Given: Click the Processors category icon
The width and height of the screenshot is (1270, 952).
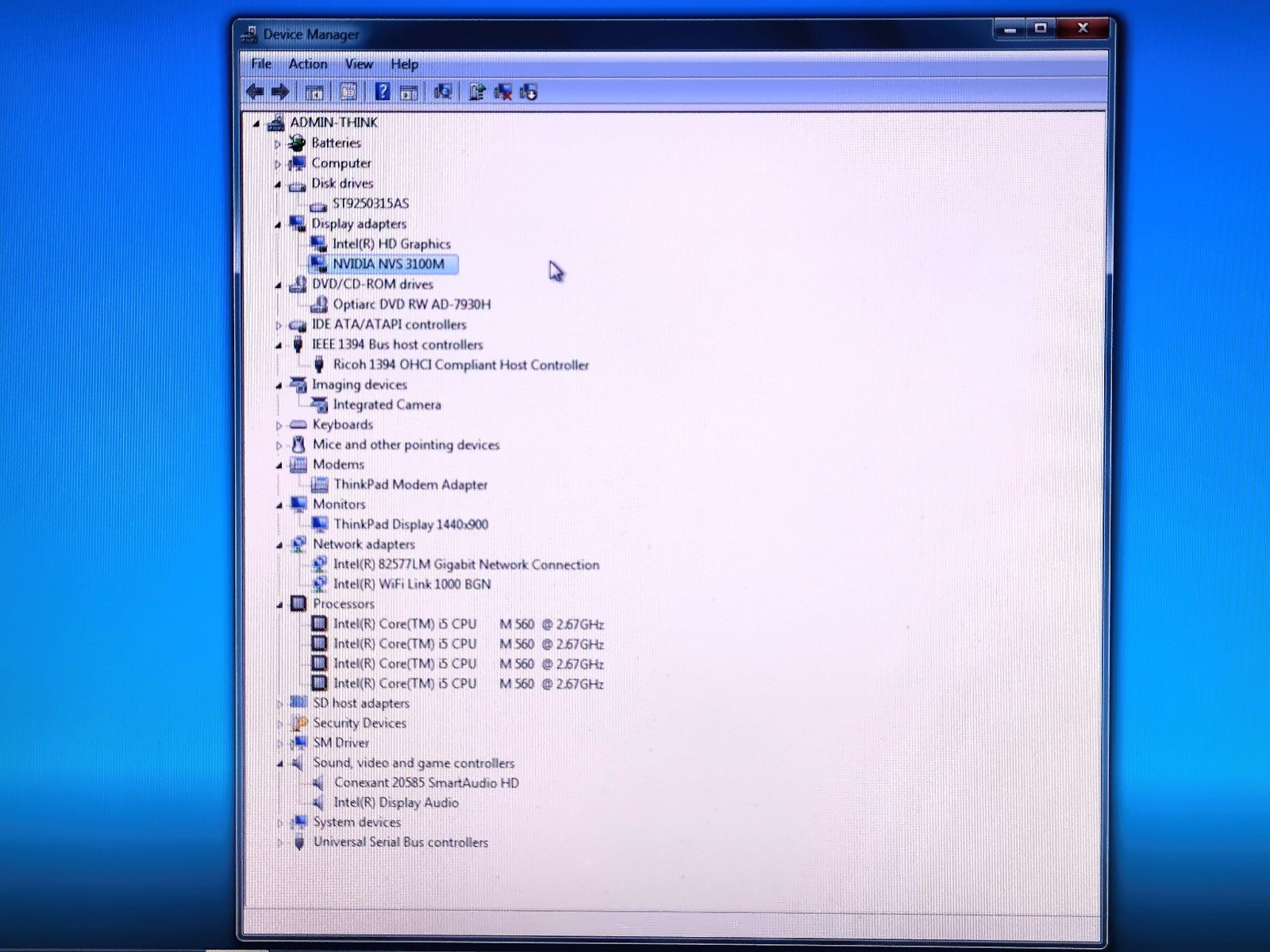Looking at the screenshot, I should (298, 604).
